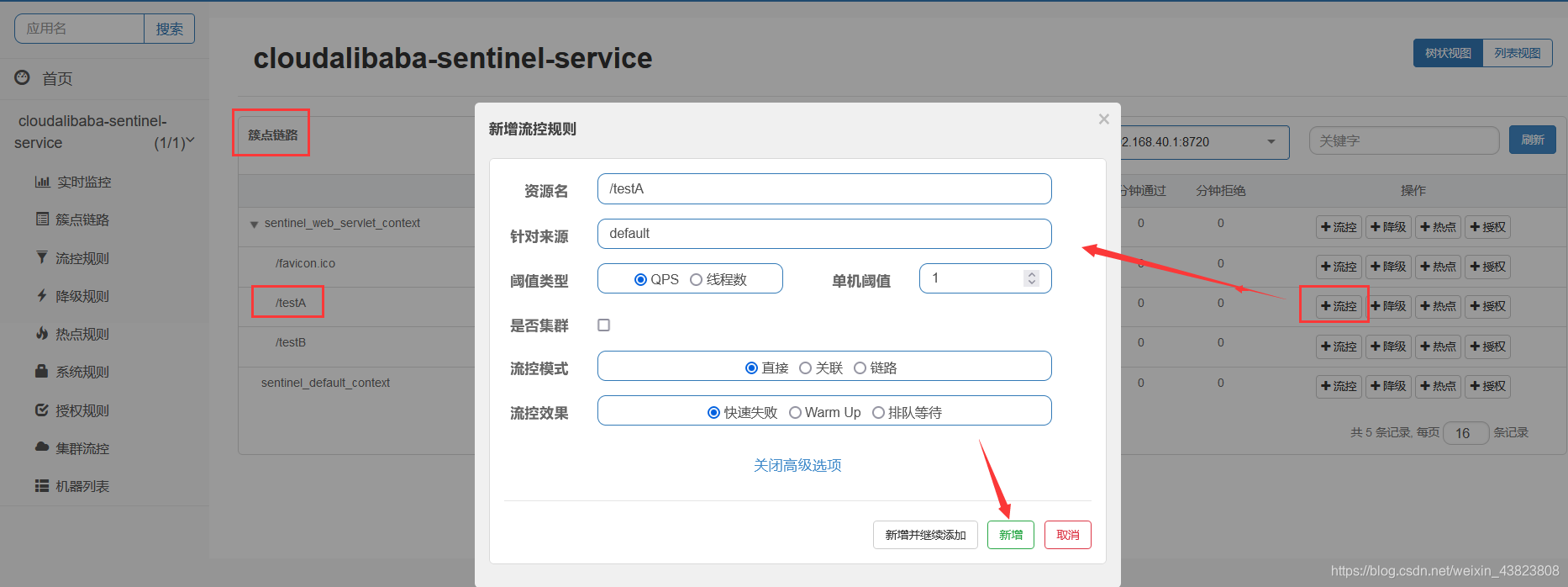Screen dimensions: 1568x587
Task: Open 簇点链路 in the sidebar
Action: coord(72,219)
